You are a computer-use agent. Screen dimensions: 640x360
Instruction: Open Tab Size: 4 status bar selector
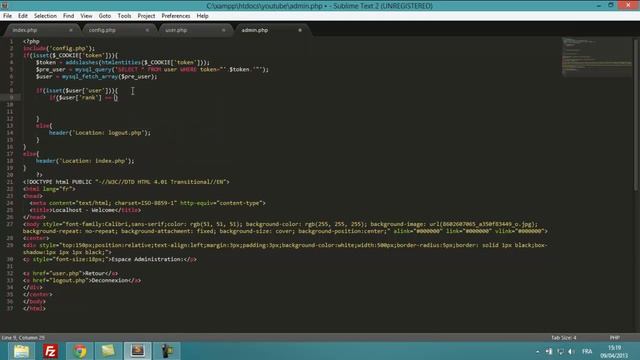[564, 338]
